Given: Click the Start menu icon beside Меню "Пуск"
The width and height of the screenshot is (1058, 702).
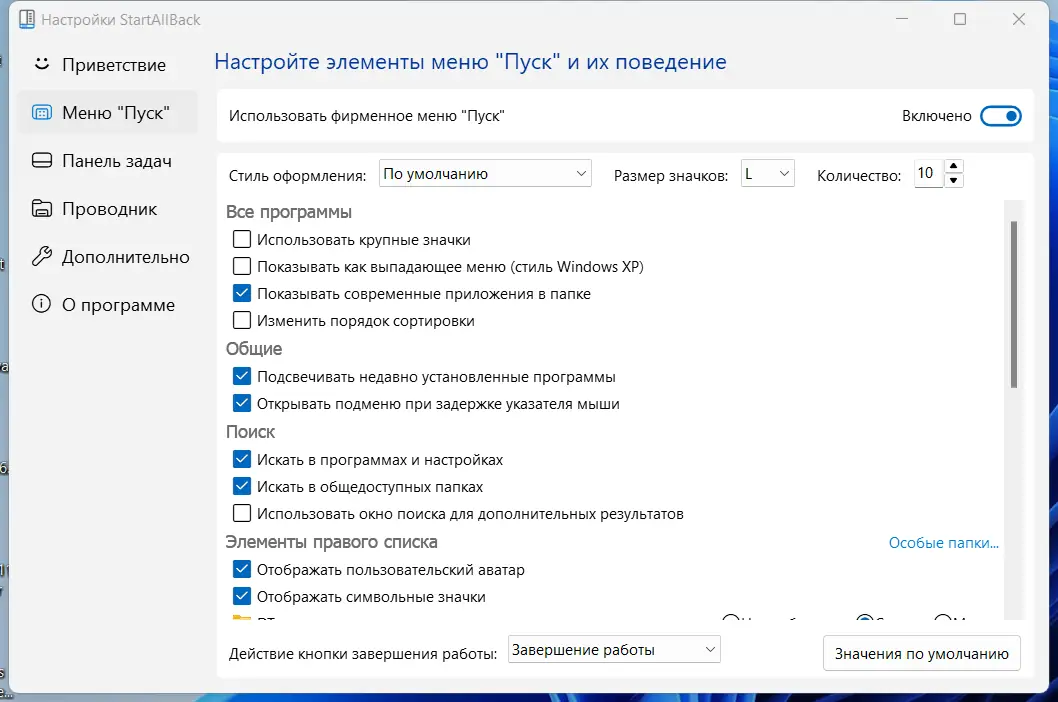Looking at the screenshot, I should (41, 113).
